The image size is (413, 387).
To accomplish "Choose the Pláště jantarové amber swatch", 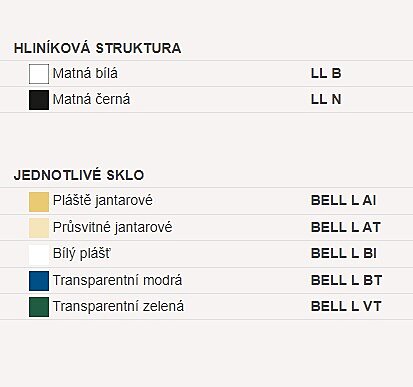I will click(39, 202).
